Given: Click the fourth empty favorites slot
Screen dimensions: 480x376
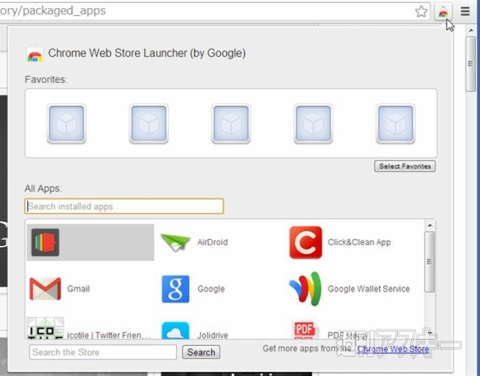Looking at the screenshot, I should (313, 124).
